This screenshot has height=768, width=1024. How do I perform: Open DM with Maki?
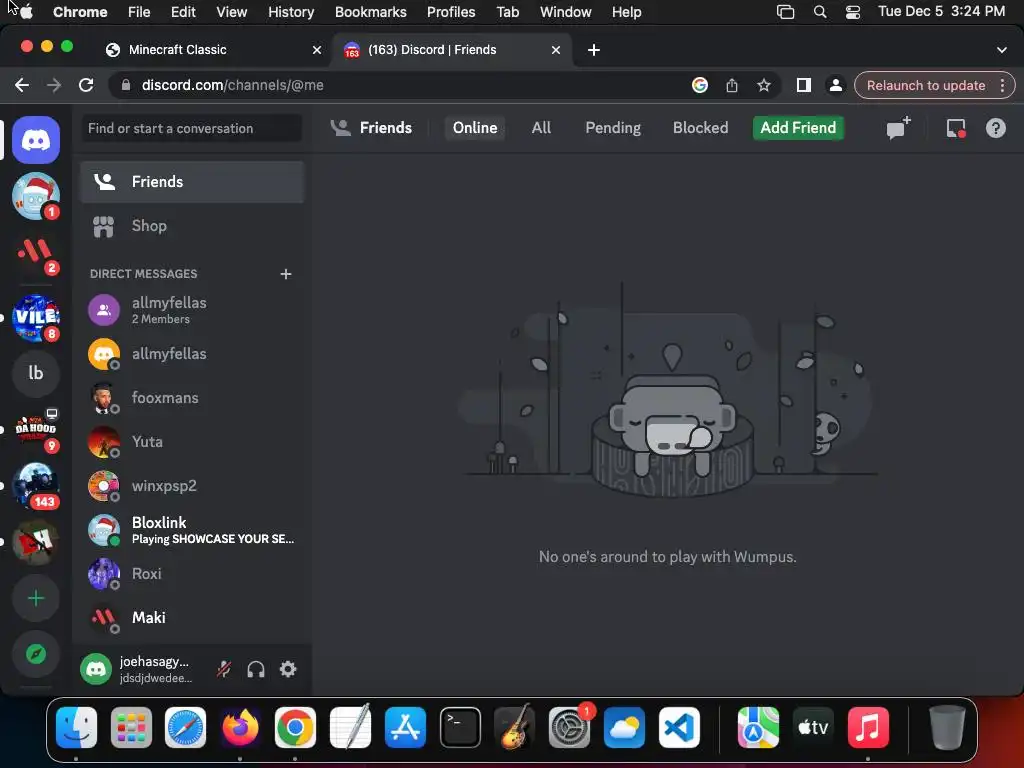click(x=192, y=618)
